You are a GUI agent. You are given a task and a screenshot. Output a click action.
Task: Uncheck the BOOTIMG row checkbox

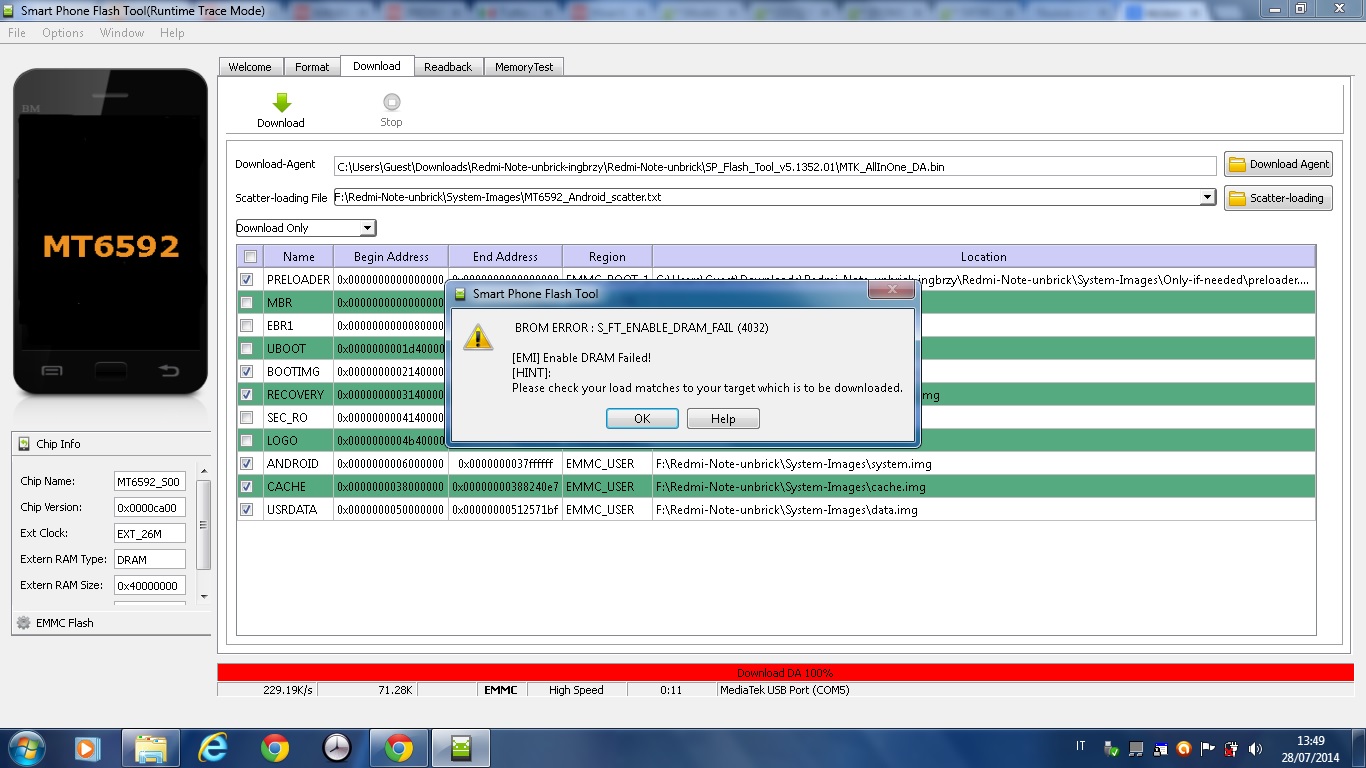click(x=246, y=372)
